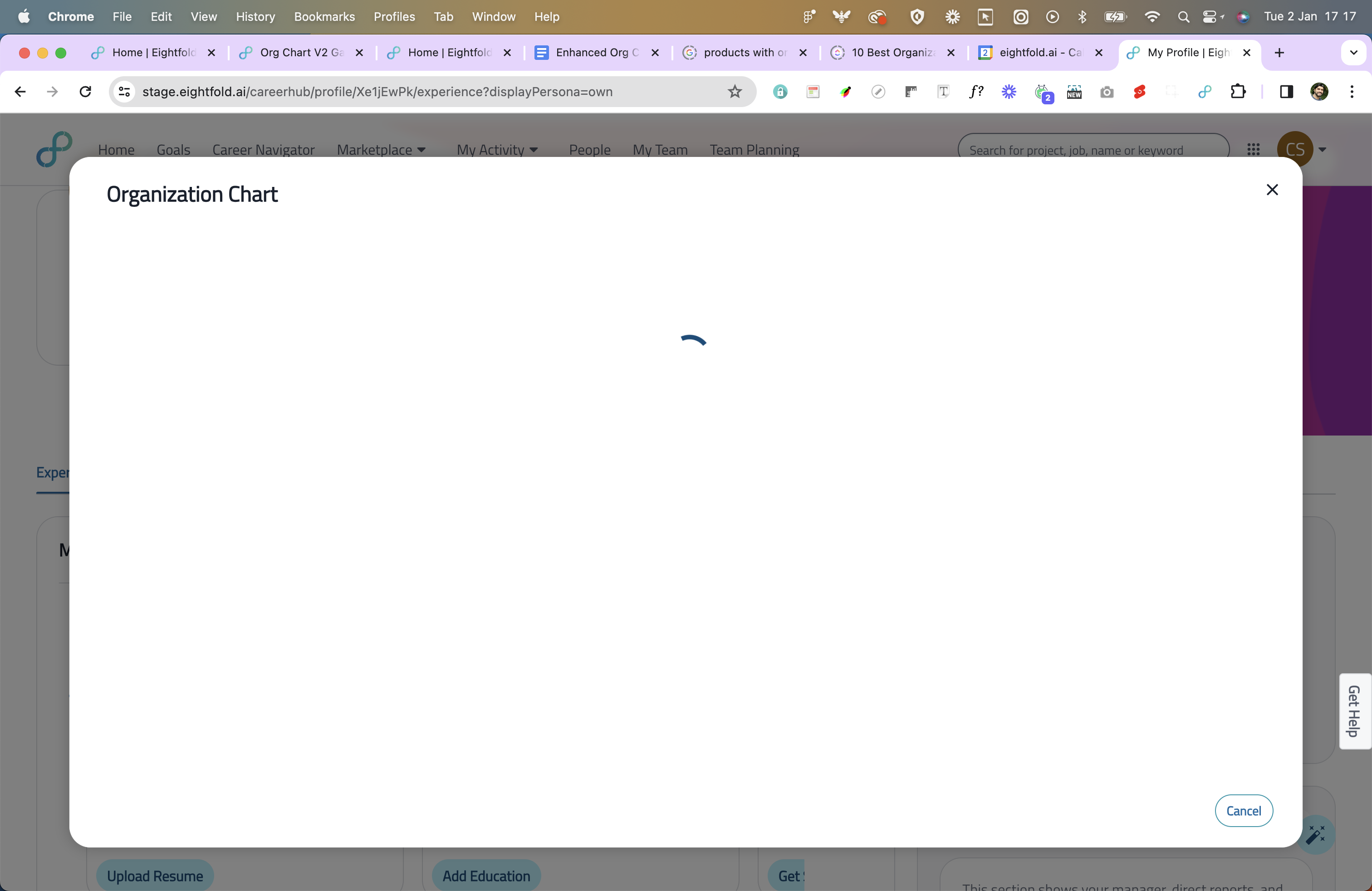Viewport: 1372px width, 891px height.
Task: Click the Upload Resume button
Action: click(155, 876)
